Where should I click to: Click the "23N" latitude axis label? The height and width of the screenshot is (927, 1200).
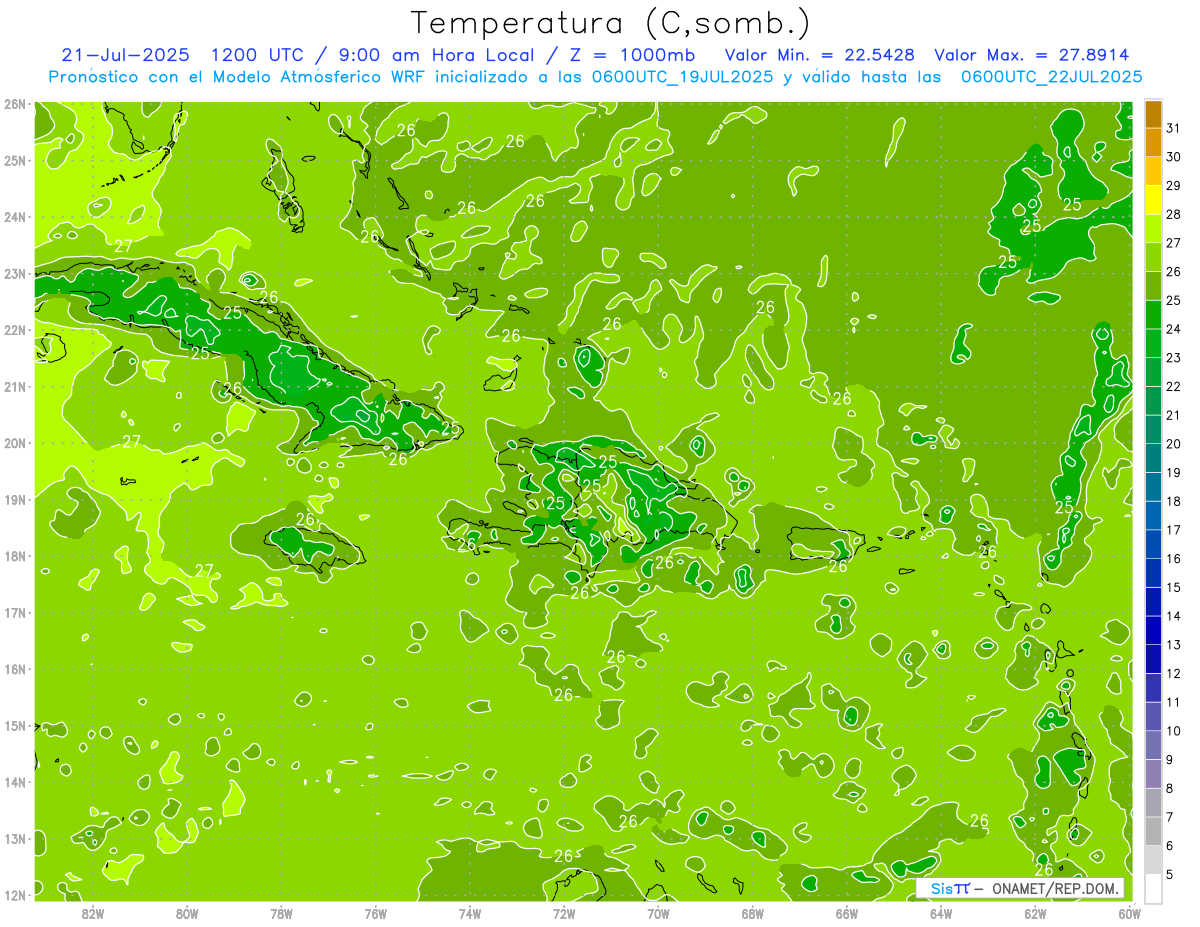[15, 273]
